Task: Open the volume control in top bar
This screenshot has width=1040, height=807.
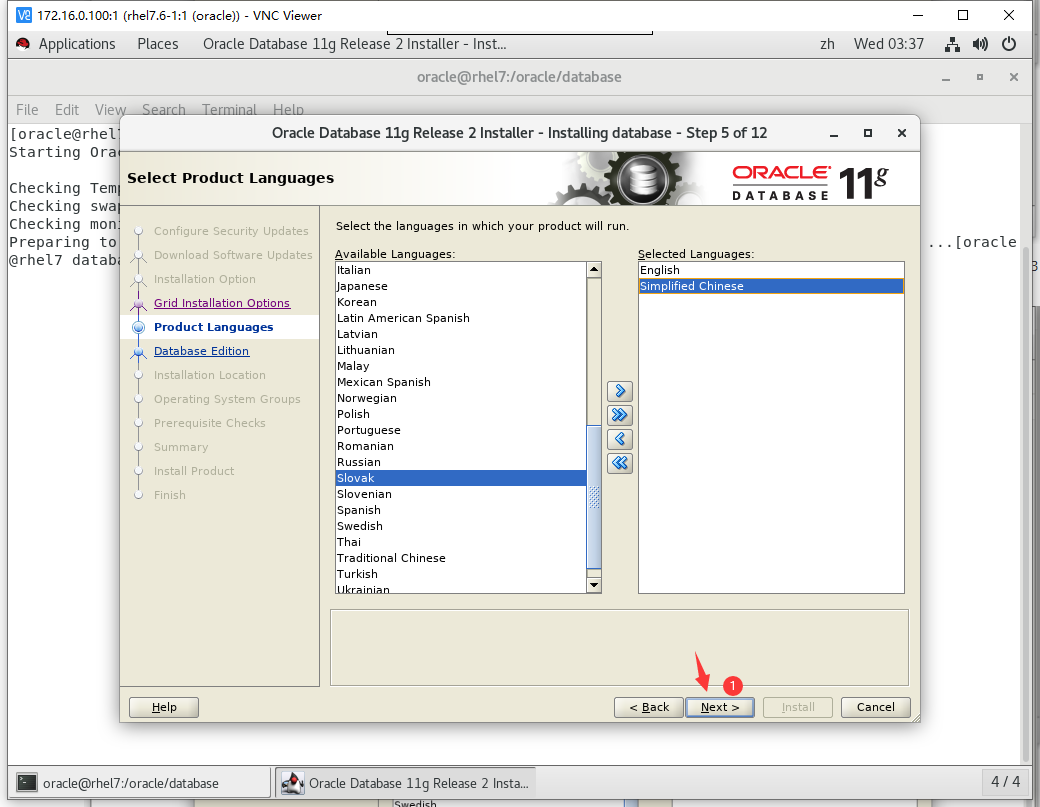Action: pyautogui.click(x=980, y=44)
